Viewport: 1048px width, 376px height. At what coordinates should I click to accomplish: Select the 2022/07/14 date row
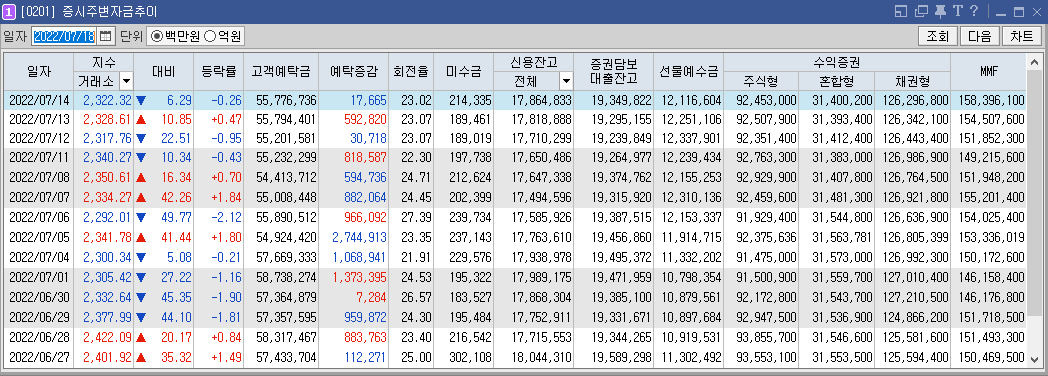pos(515,101)
